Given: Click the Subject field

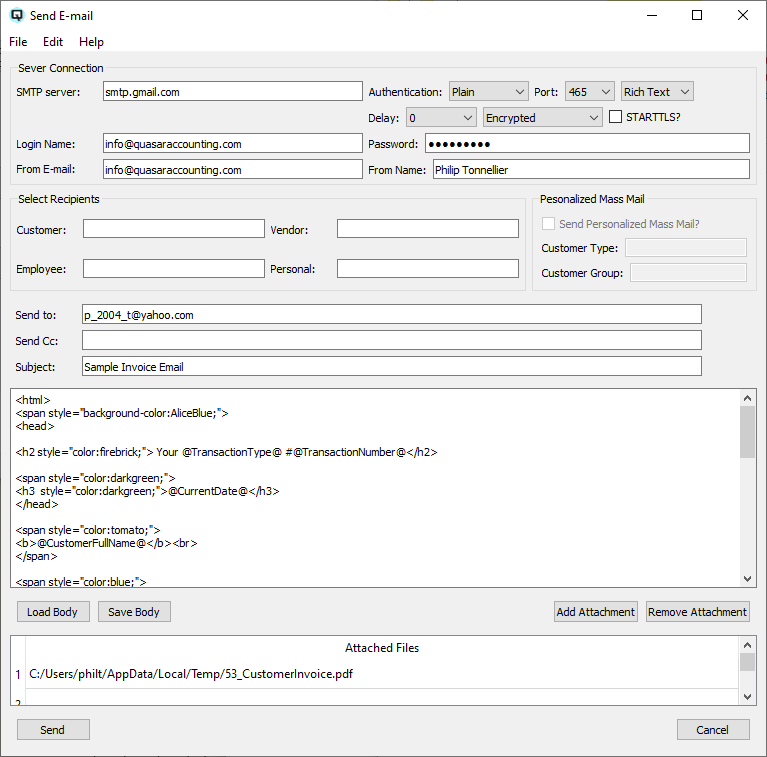Looking at the screenshot, I should 392,366.
